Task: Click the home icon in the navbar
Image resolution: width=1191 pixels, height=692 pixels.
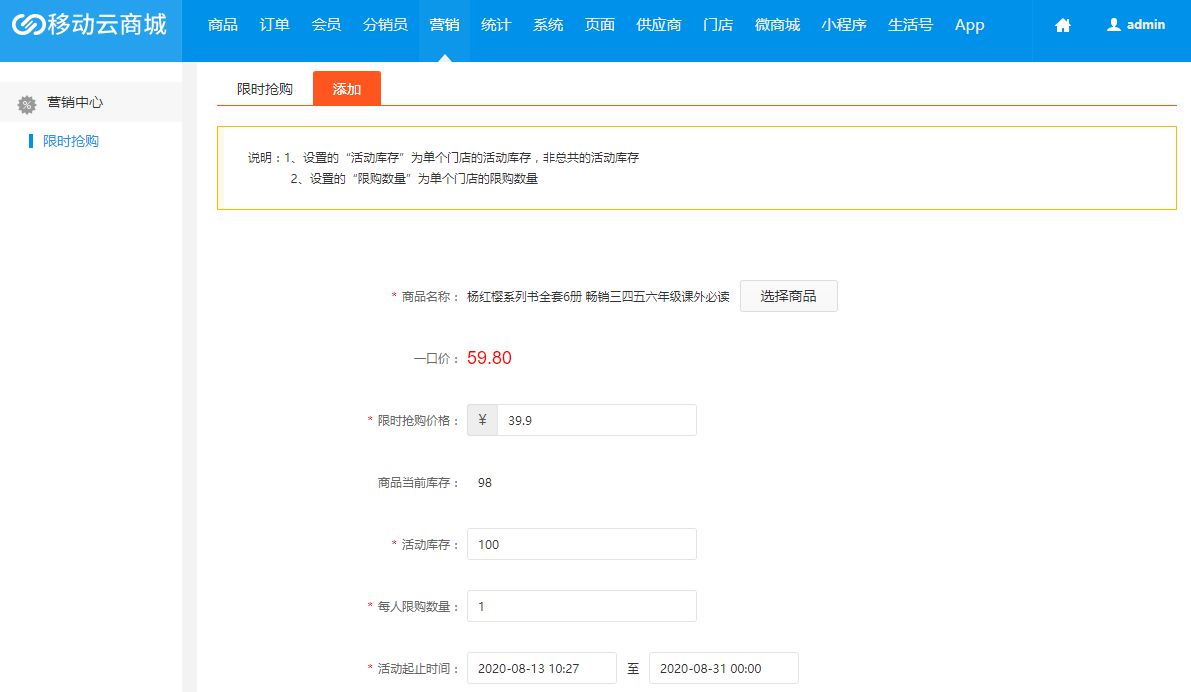Action: click(x=1061, y=25)
